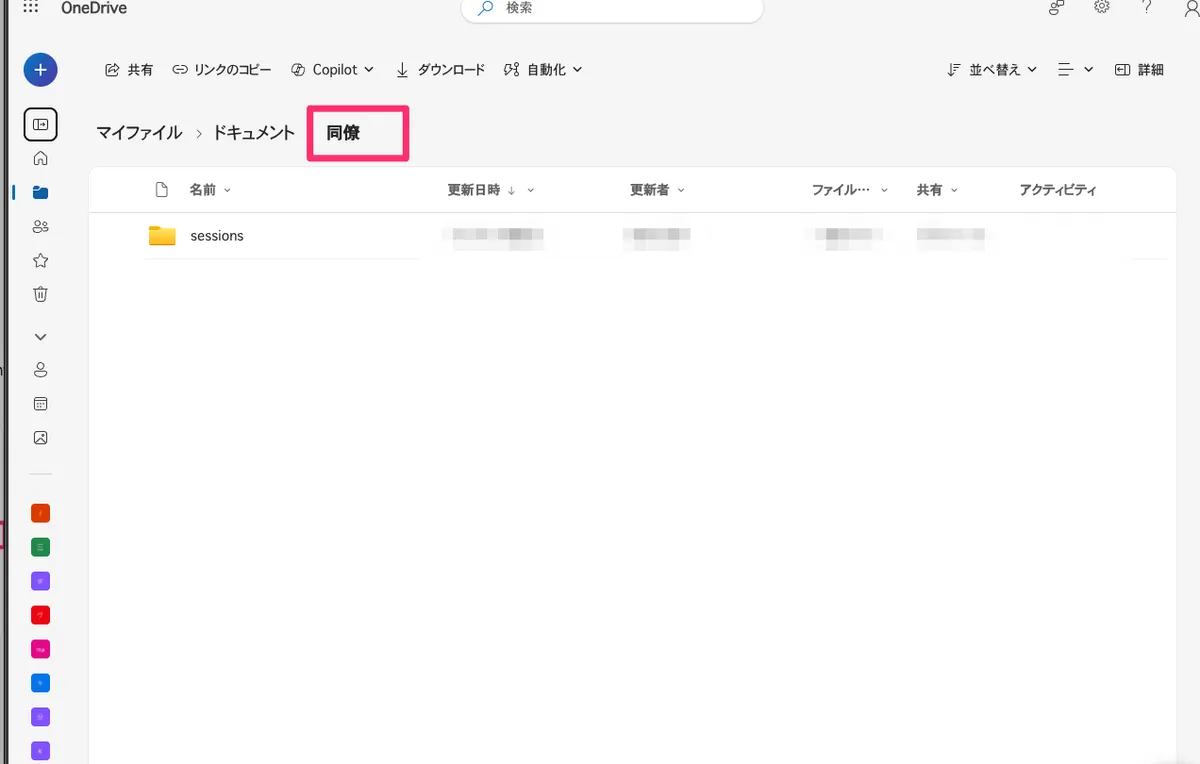The height and width of the screenshot is (764, 1200).
Task: Open the 共有 column header menu
Action: [x=937, y=190]
